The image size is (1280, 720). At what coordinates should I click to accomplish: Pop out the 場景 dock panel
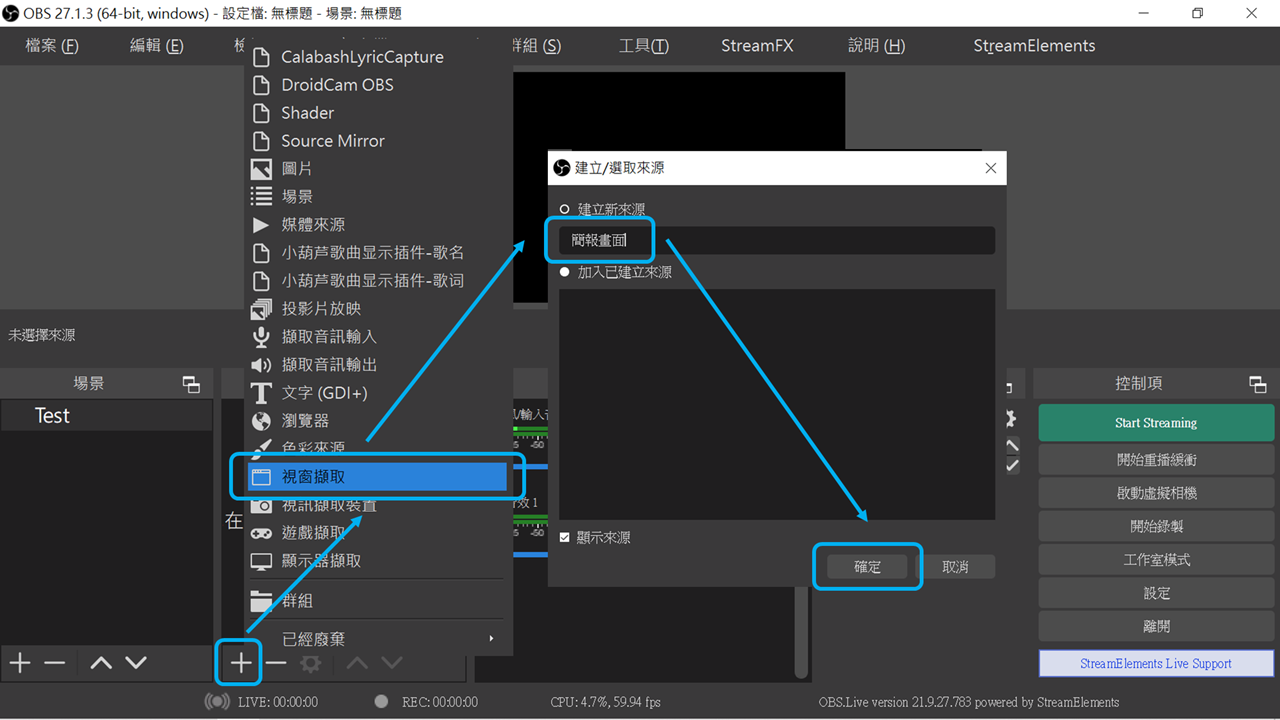[x=191, y=384]
